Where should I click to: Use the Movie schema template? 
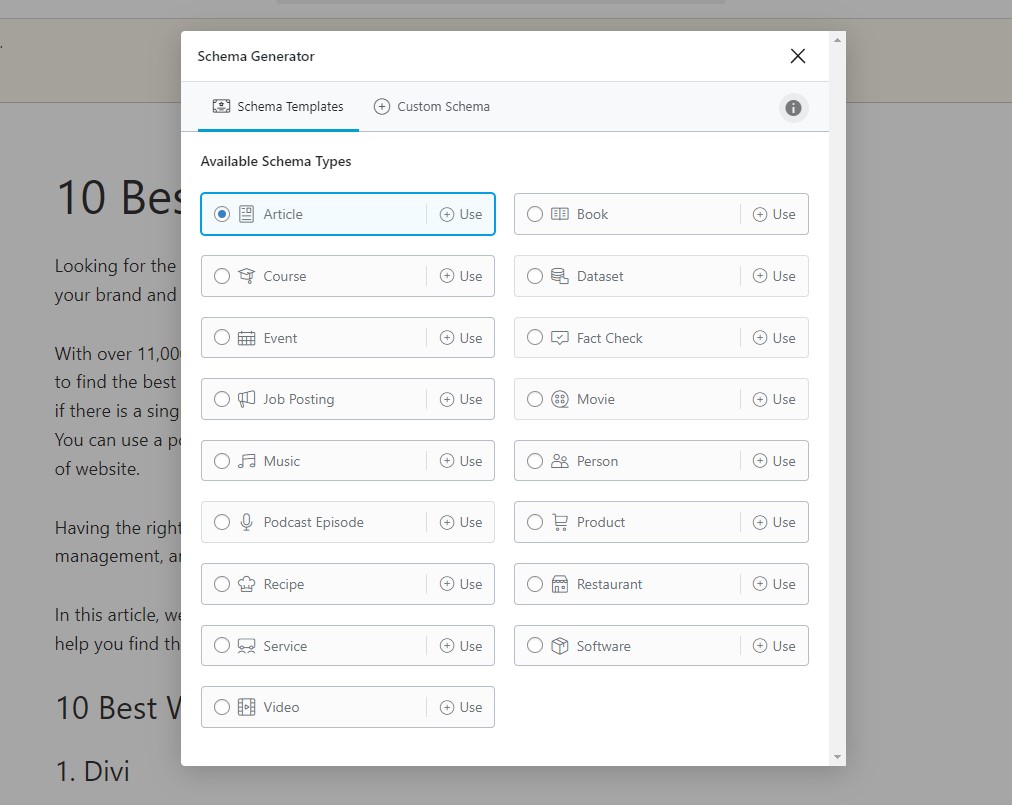pos(774,400)
